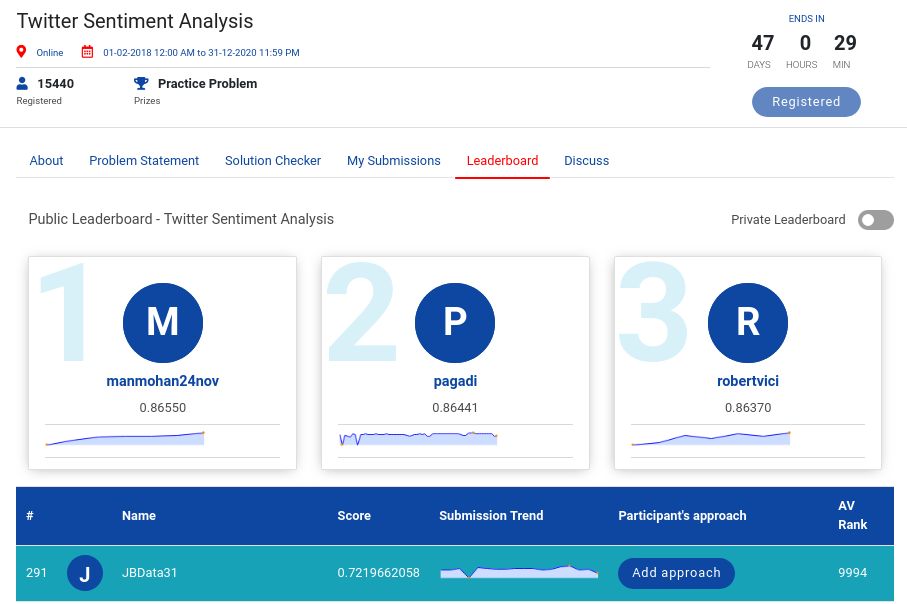Click the red calendar date icon
Viewport: 907px width, 604px height.
point(87,52)
